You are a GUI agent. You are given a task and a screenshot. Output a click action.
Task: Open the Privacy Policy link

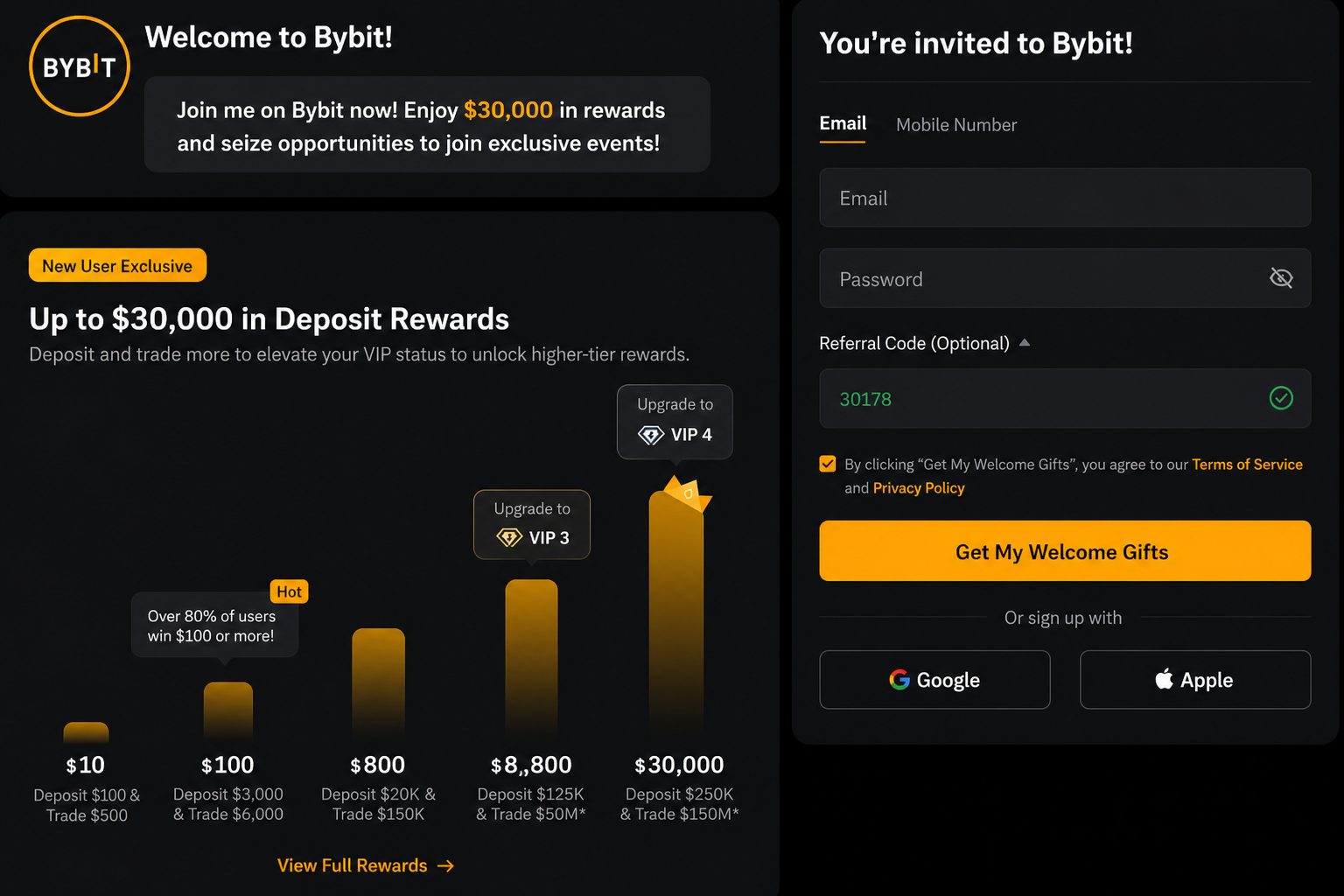[x=919, y=488]
